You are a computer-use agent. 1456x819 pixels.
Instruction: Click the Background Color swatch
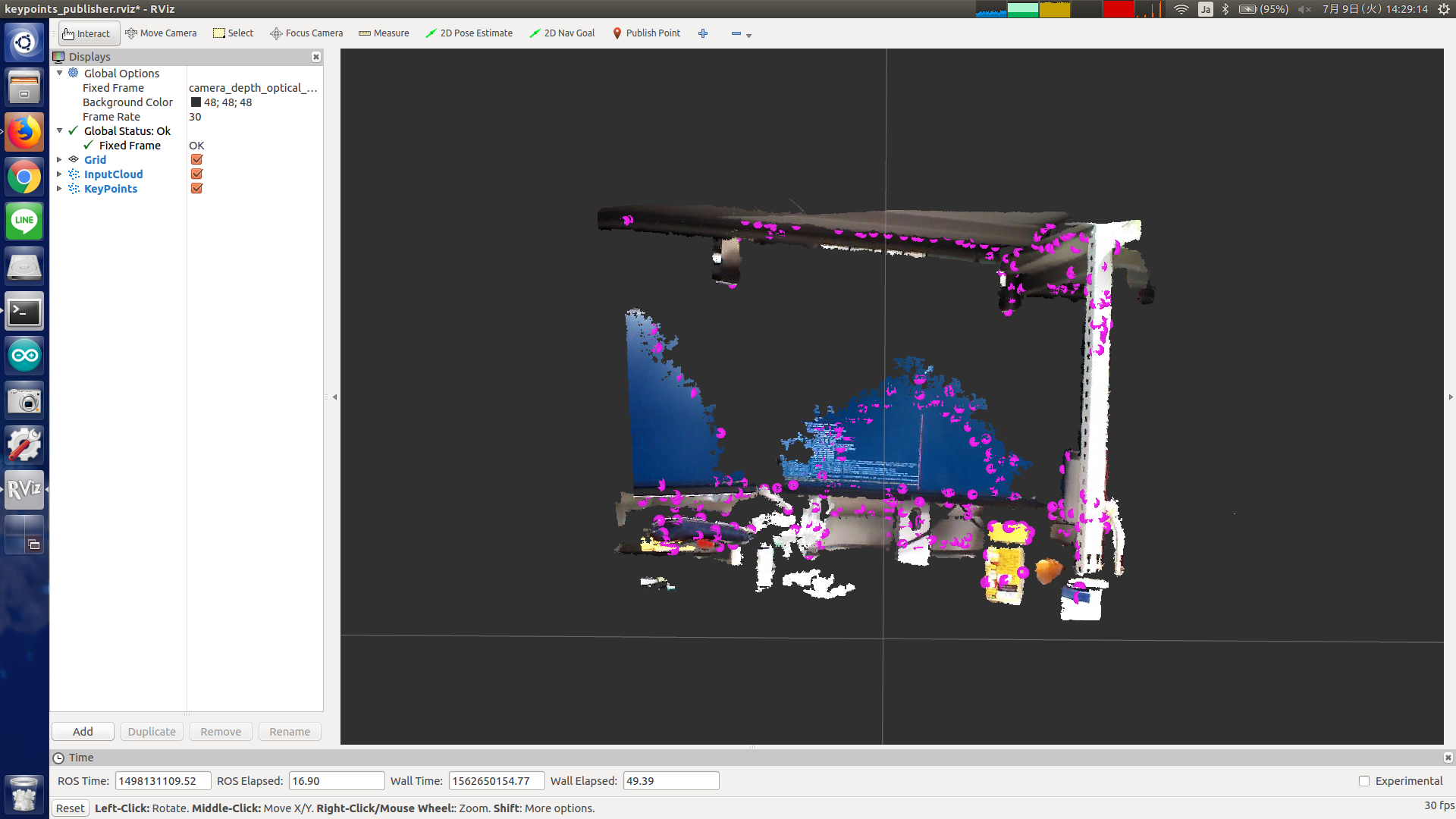click(x=196, y=102)
